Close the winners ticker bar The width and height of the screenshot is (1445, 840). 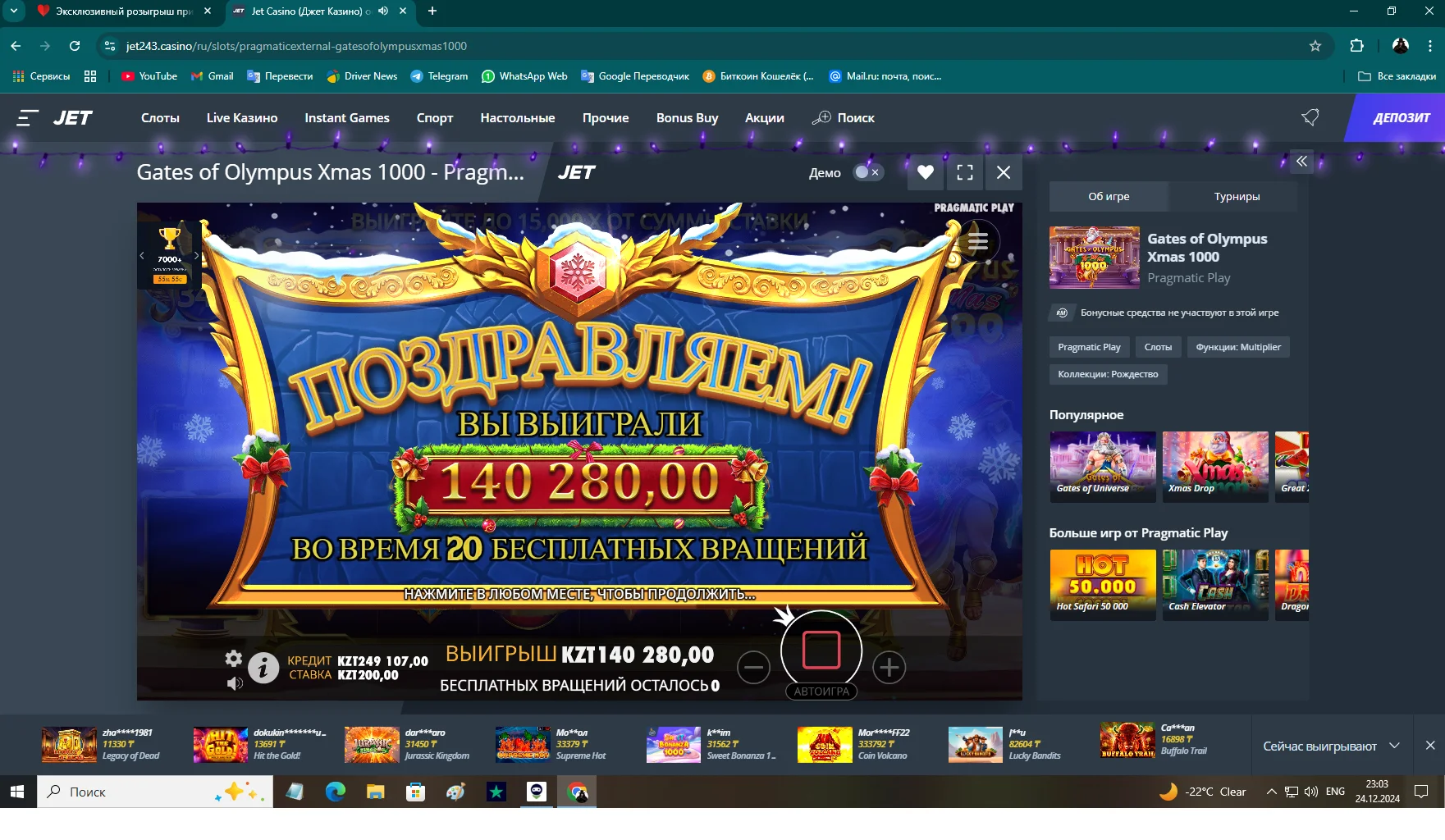(1429, 746)
